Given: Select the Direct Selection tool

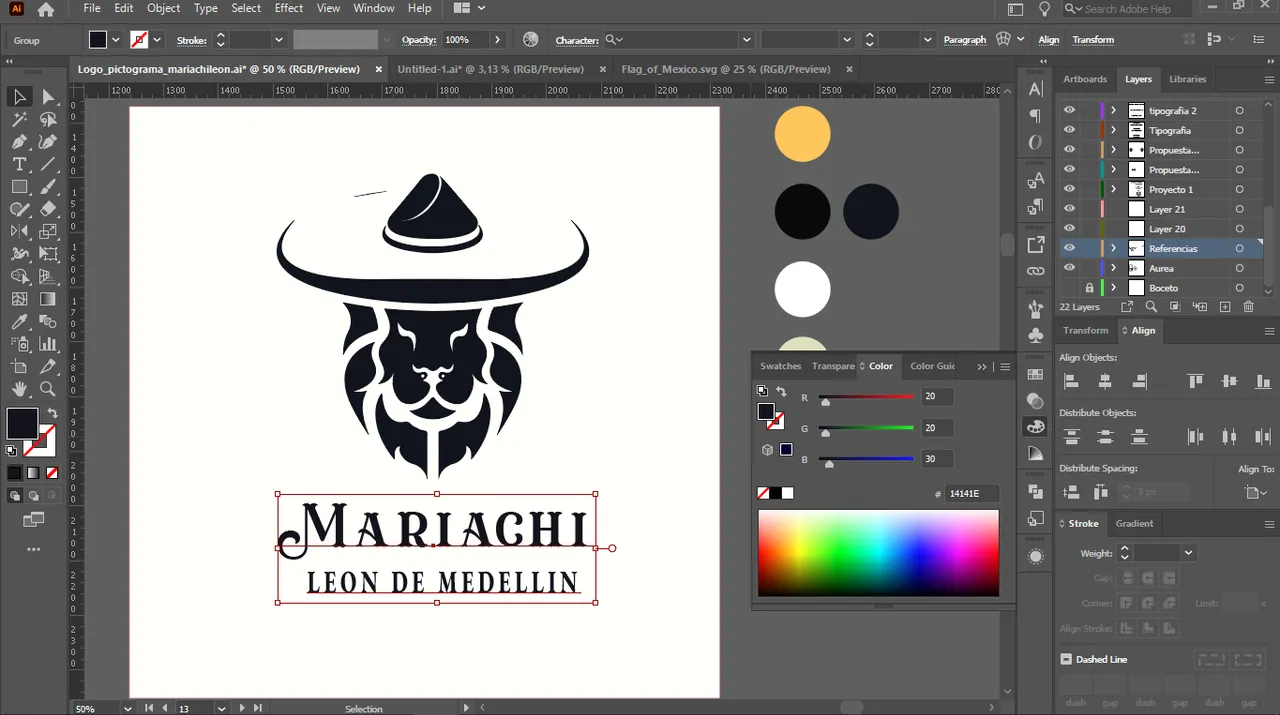Looking at the screenshot, I should tap(47, 97).
